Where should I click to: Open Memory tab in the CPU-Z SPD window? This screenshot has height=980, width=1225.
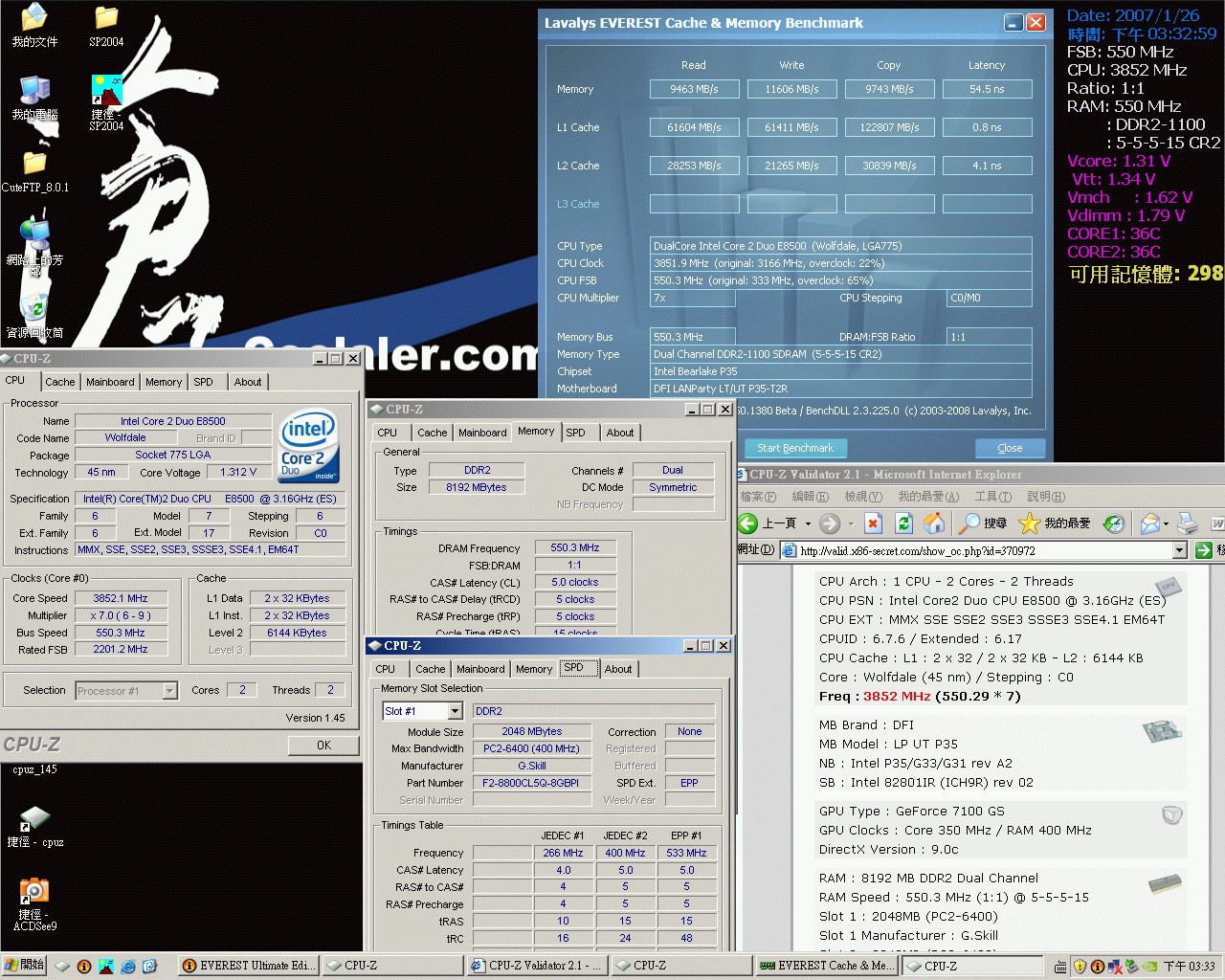tap(534, 669)
